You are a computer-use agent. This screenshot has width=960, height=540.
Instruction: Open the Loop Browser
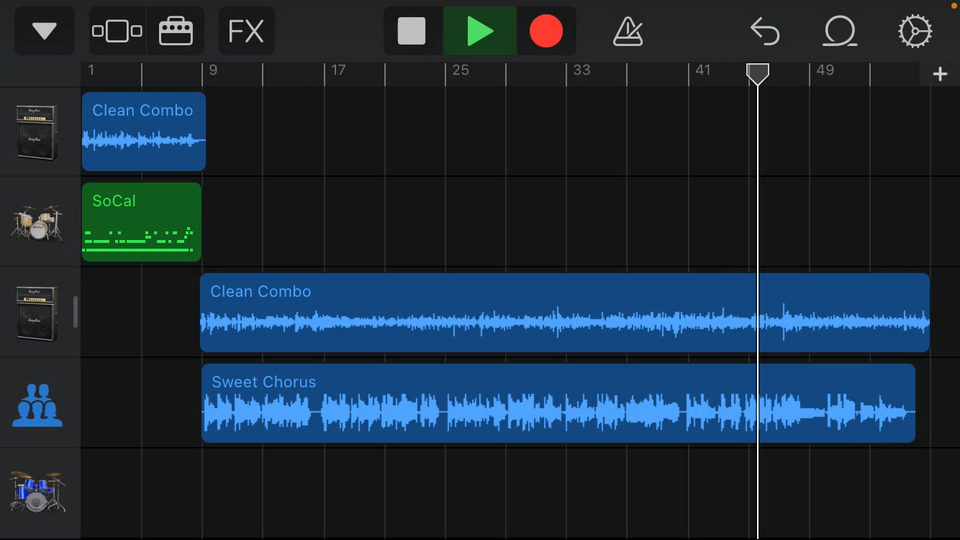tap(839, 31)
